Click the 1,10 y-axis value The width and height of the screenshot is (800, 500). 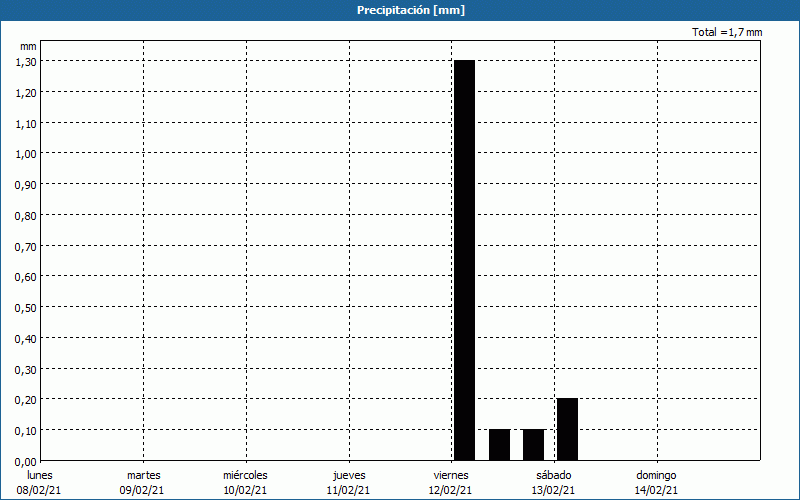click(26, 123)
